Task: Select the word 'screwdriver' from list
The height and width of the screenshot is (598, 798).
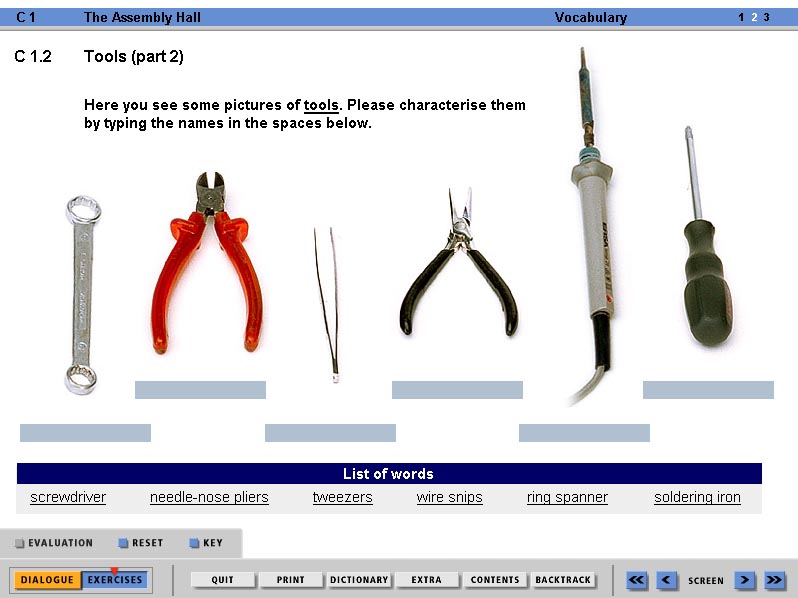Action: click(68, 497)
